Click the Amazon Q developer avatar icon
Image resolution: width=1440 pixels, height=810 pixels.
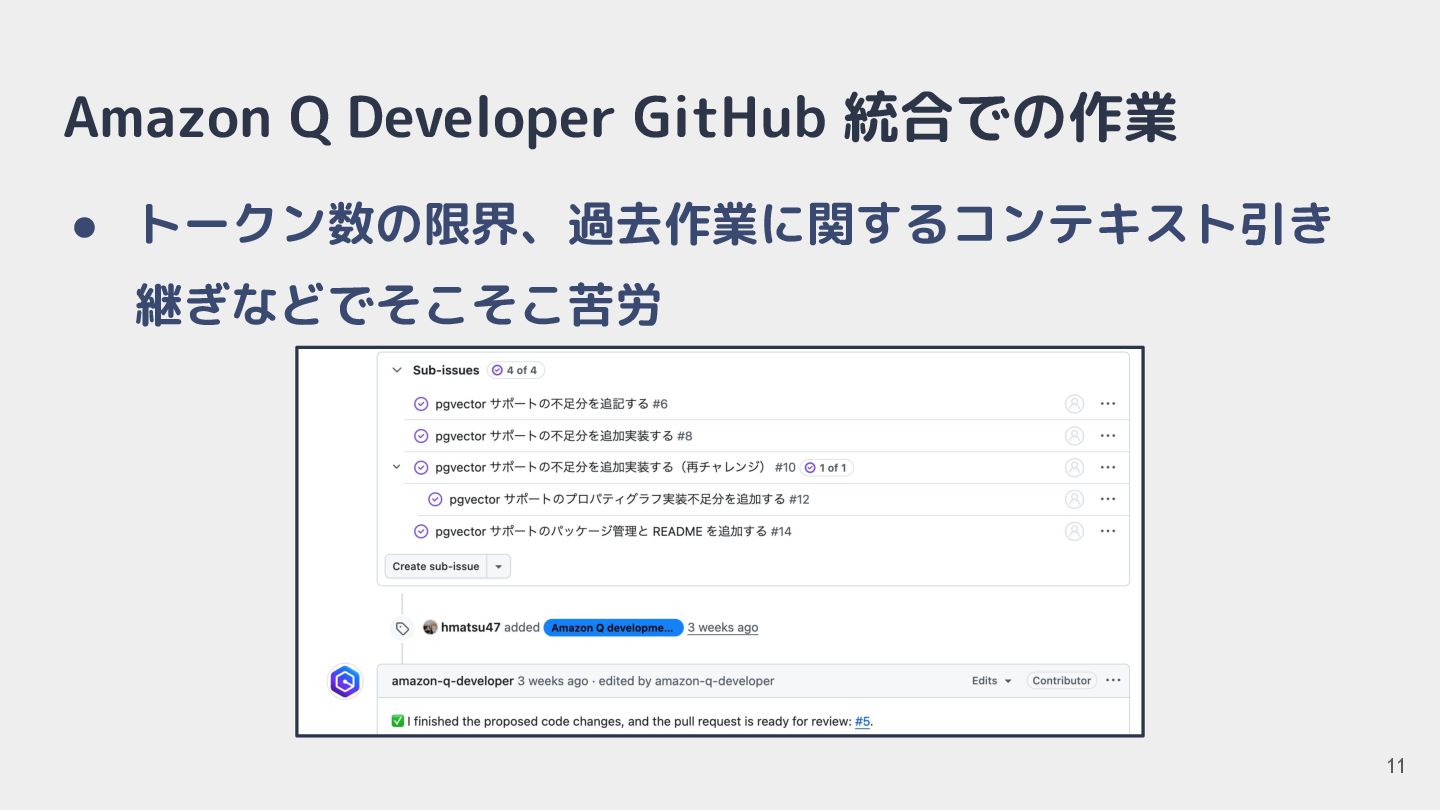[x=345, y=682]
